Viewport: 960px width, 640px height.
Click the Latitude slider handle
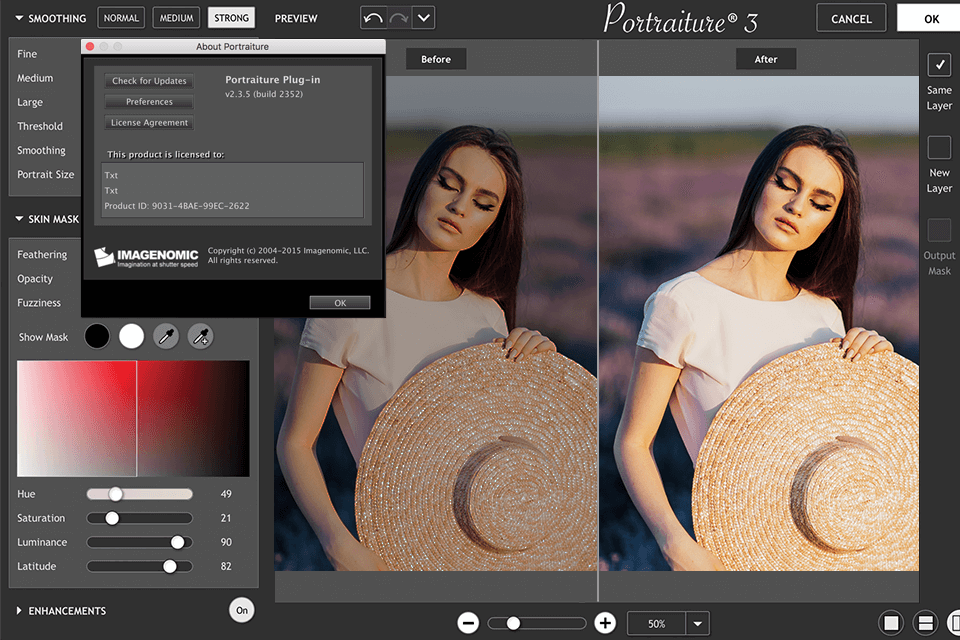click(170, 567)
